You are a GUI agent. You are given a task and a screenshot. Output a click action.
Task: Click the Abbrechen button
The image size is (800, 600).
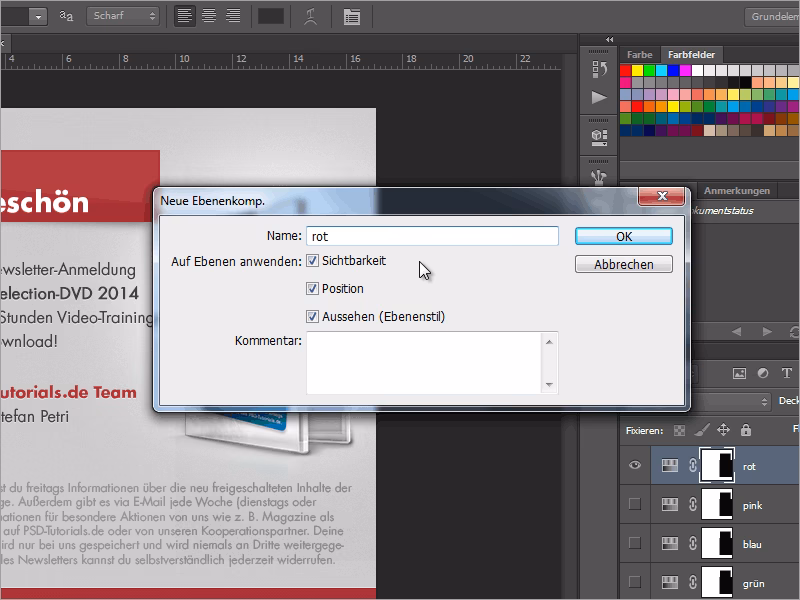point(623,263)
